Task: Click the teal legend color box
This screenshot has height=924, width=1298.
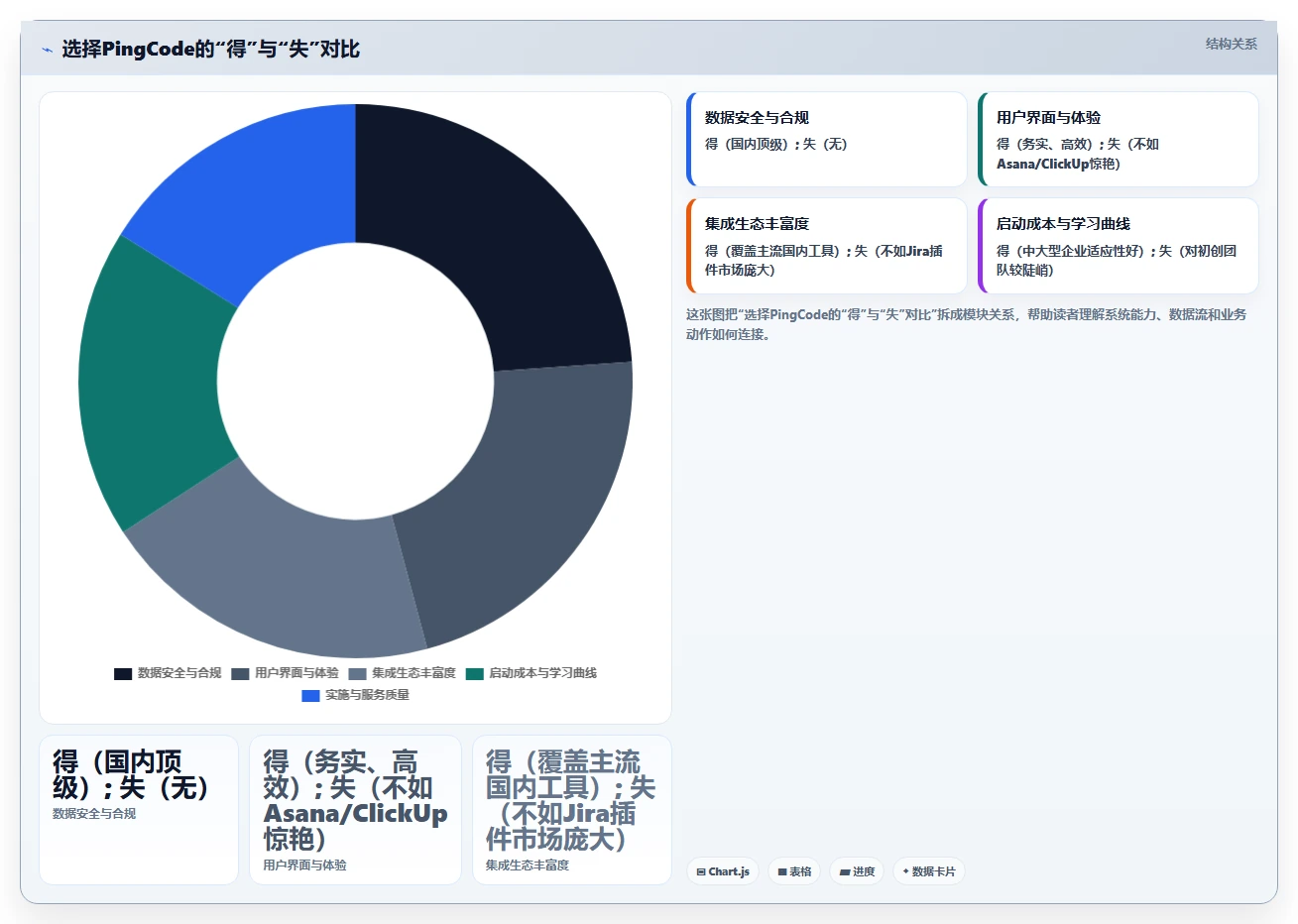Action: click(x=475, y=674)
